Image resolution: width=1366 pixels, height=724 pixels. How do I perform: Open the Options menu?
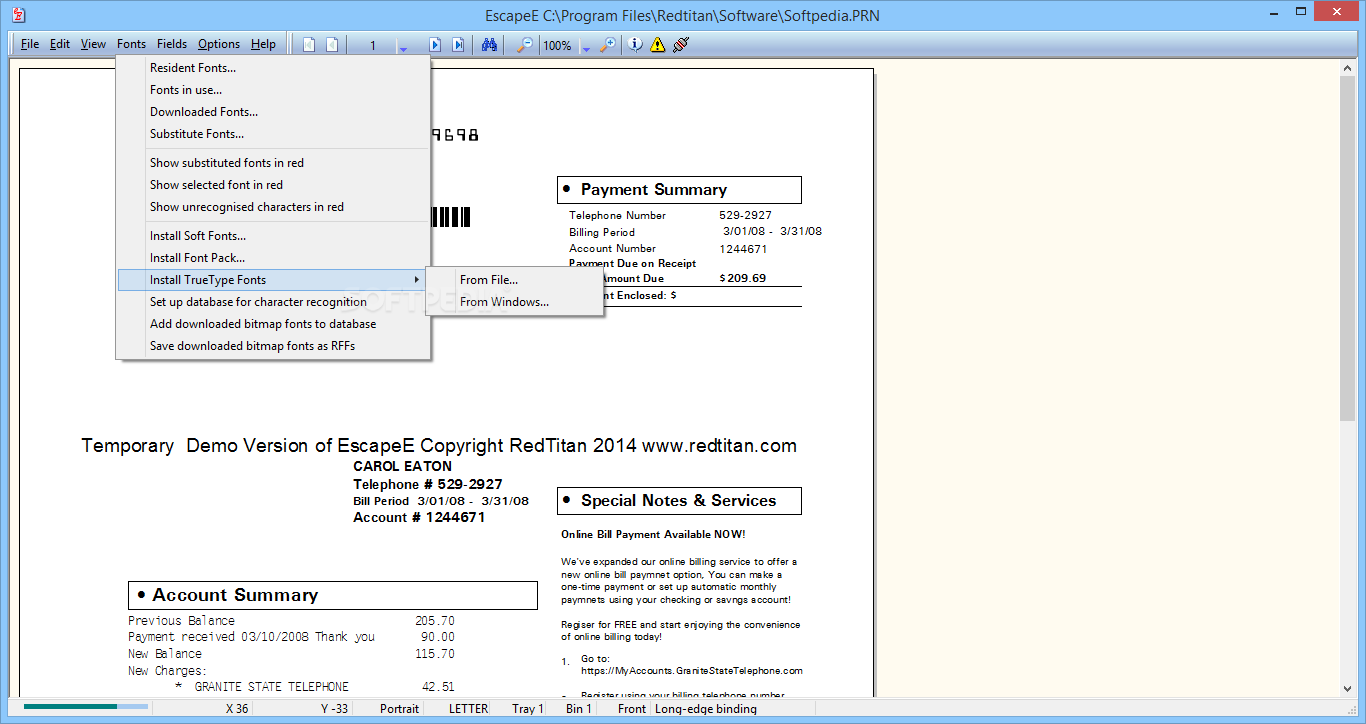219,44
